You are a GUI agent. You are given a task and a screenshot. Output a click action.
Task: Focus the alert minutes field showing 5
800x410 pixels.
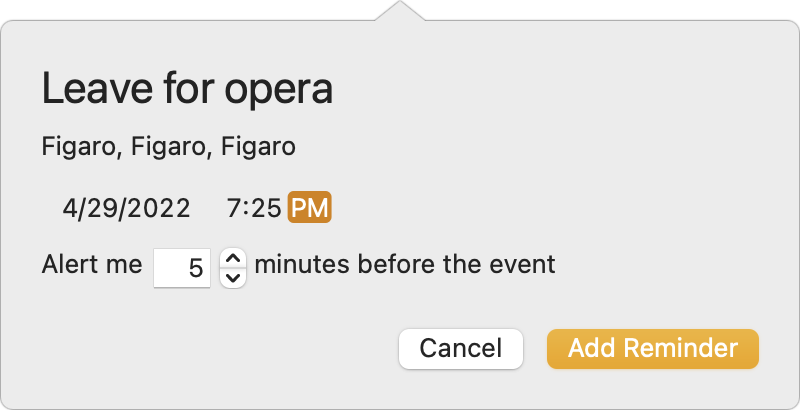[x=182, y=268]
